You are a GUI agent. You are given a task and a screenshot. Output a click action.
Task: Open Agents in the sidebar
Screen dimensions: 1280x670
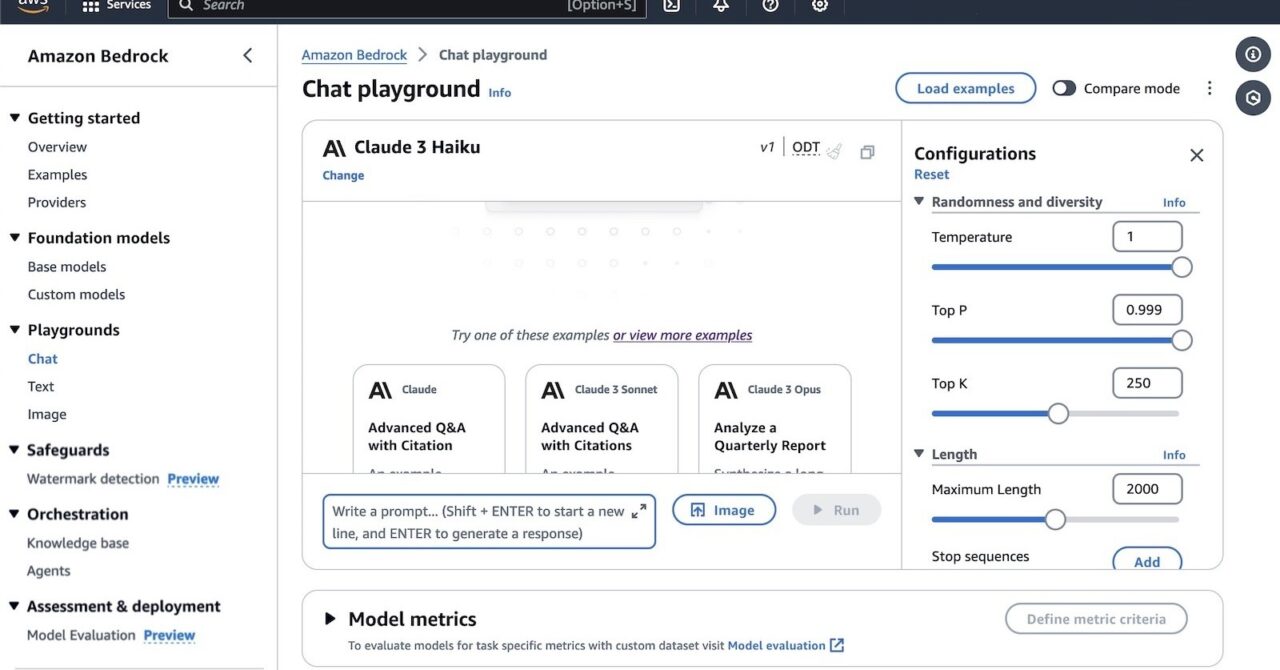(49, 571)
